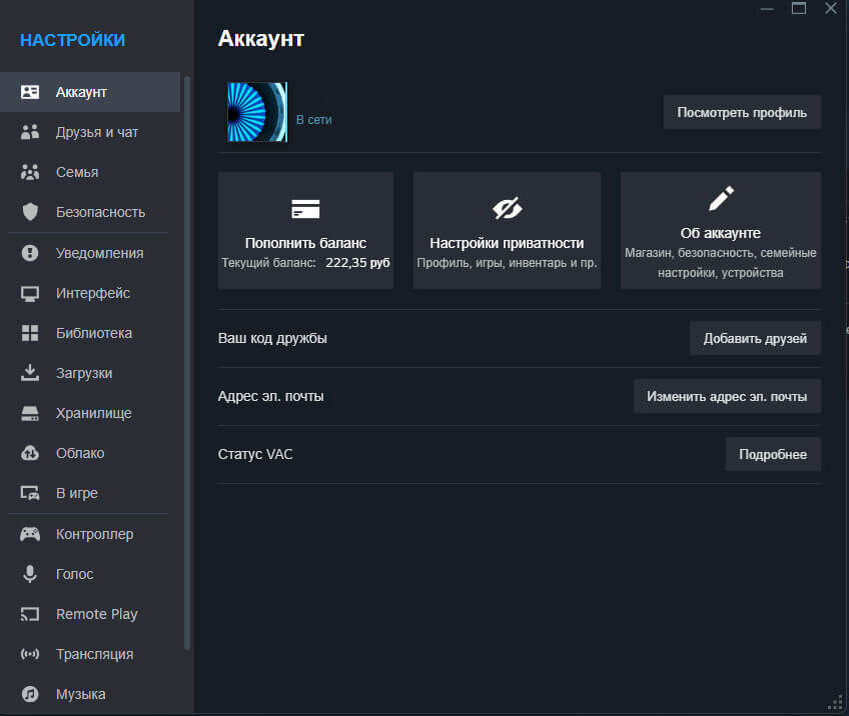Click the Controller gamepad icon
This screenshot has height=716, width=849.
(x=30, y=534)
